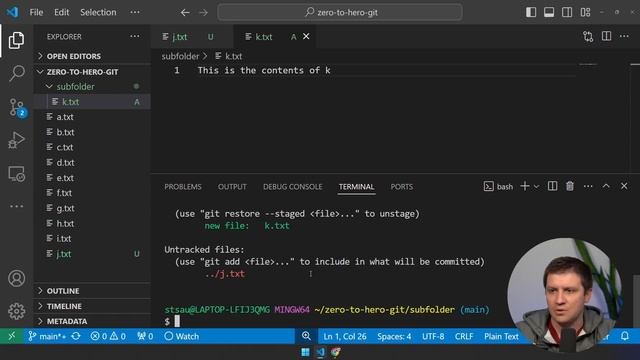Viewport: 640px width, 360px height.
Task: Close the k.txt editor tab
Action: (x=306, y=37)
